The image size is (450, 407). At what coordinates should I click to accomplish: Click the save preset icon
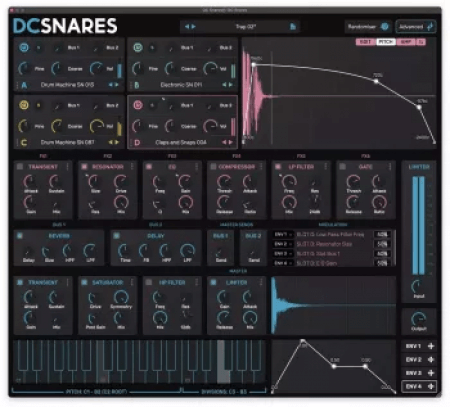tap(293, 27)
